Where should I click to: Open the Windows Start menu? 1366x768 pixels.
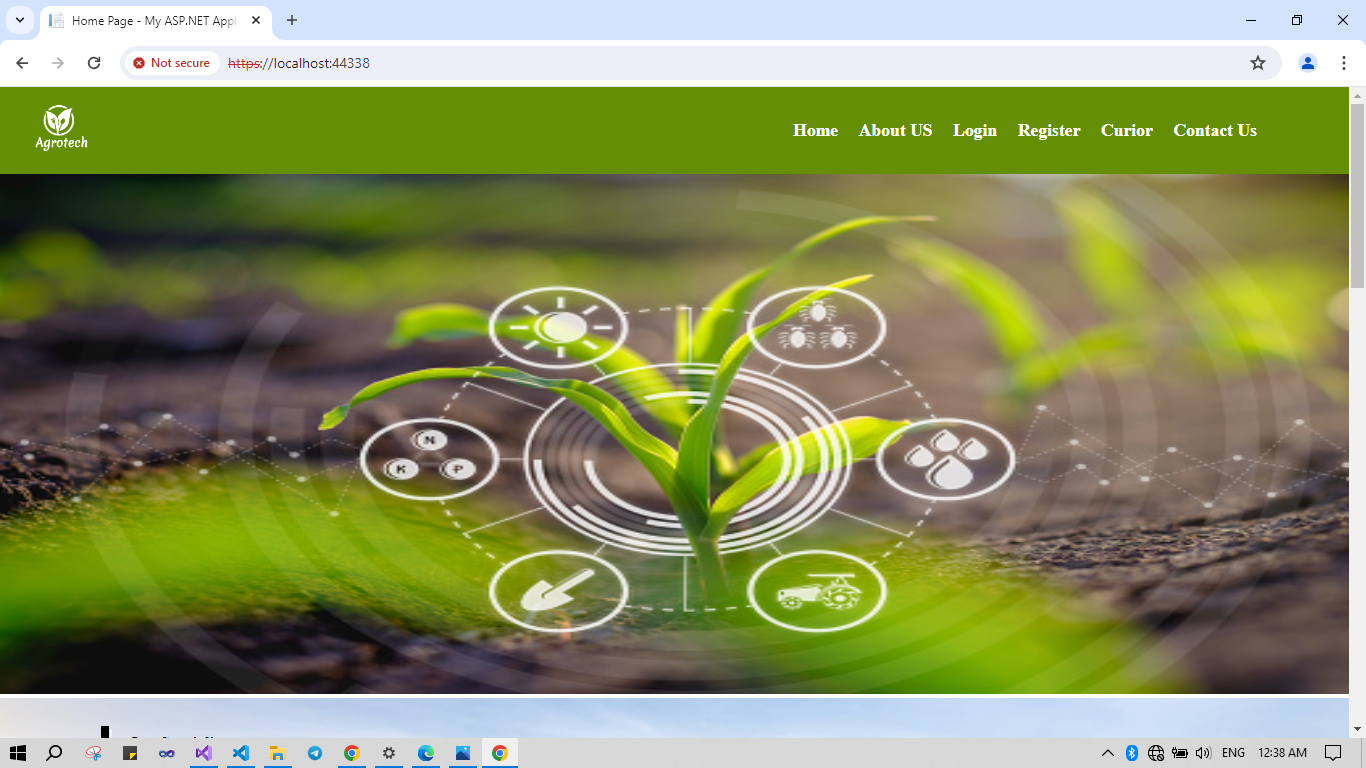(x=17, y=753)
